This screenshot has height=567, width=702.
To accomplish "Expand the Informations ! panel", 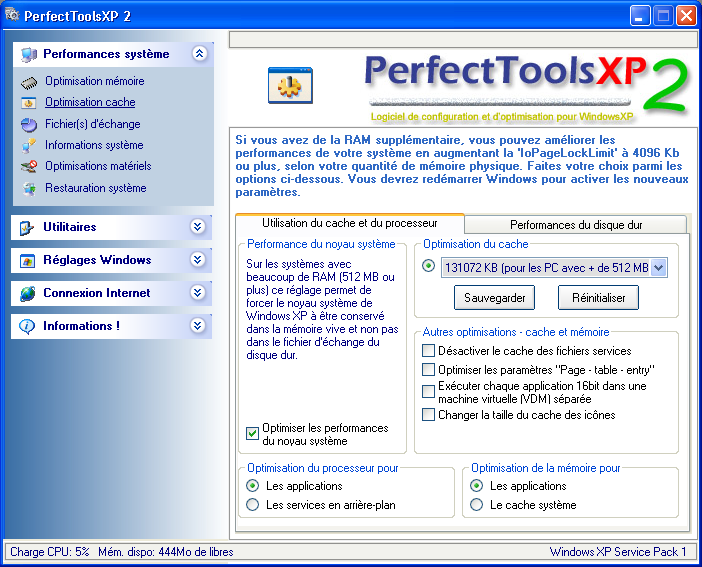I will [197, 326].
